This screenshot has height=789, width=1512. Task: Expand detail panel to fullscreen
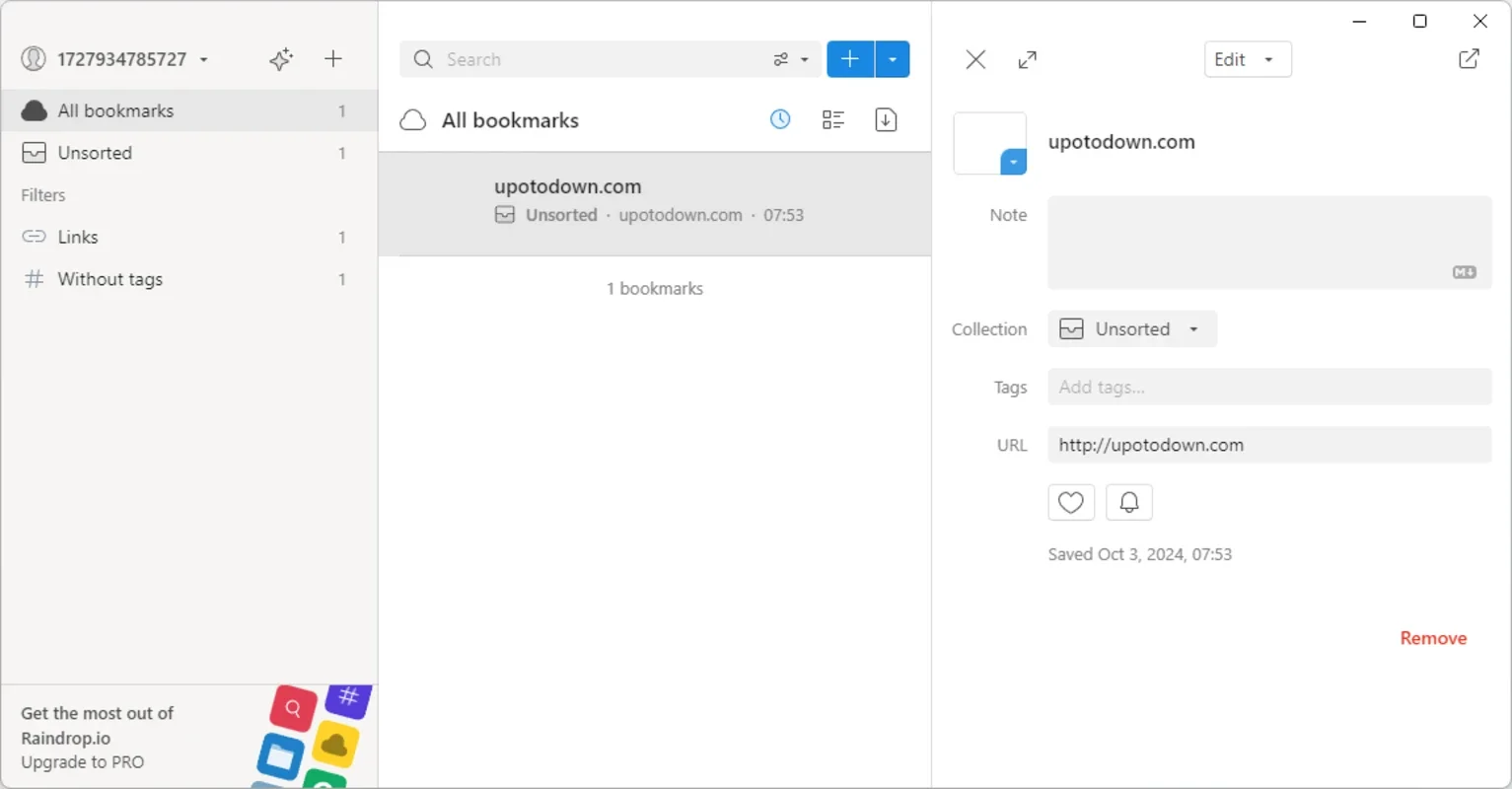pos(1027,59)
